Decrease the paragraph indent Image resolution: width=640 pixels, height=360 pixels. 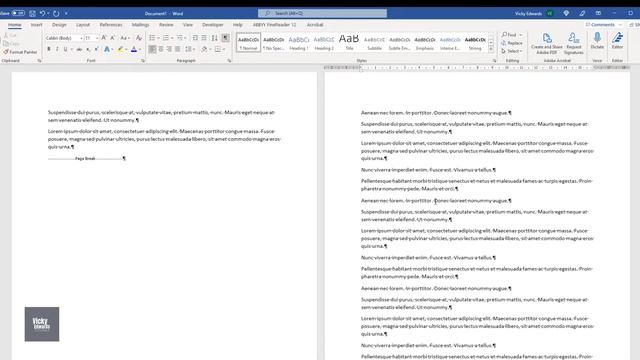pos(195,38)
